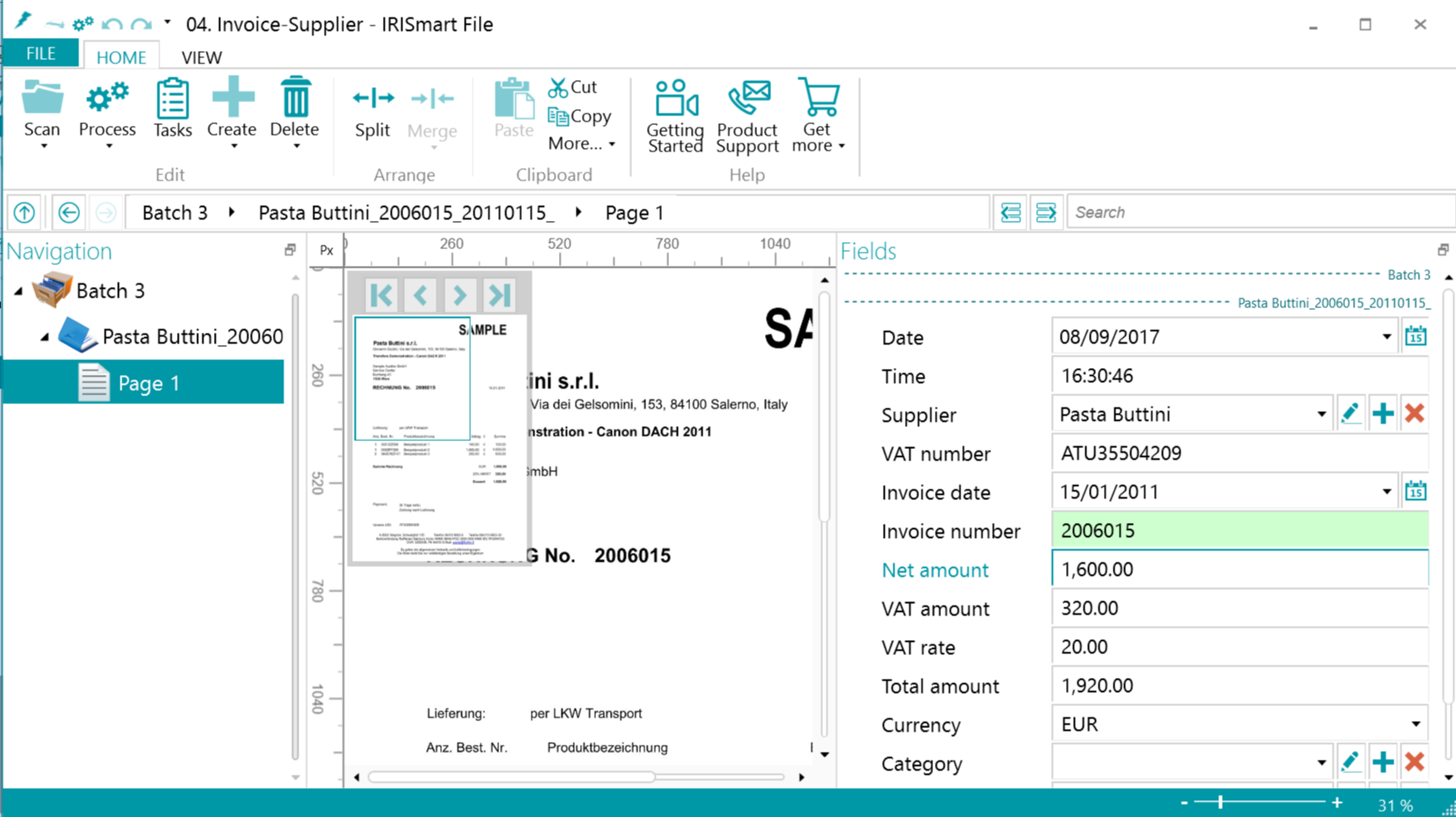Screen dimensions: 1456x817
Task: Edit the Supplier entry with pencil icon
Action: coord(1350,414)
